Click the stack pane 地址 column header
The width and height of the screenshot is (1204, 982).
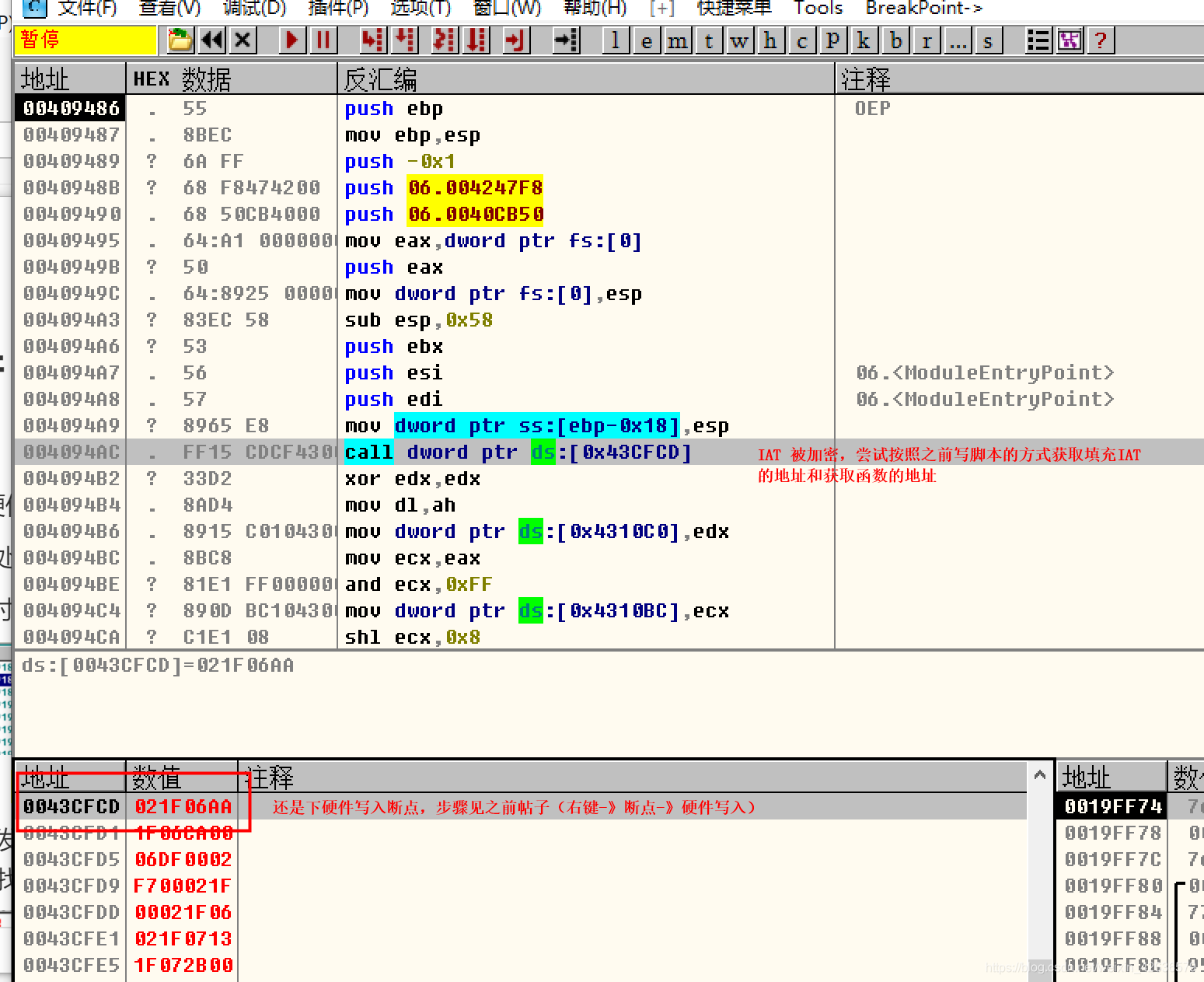1112,777
